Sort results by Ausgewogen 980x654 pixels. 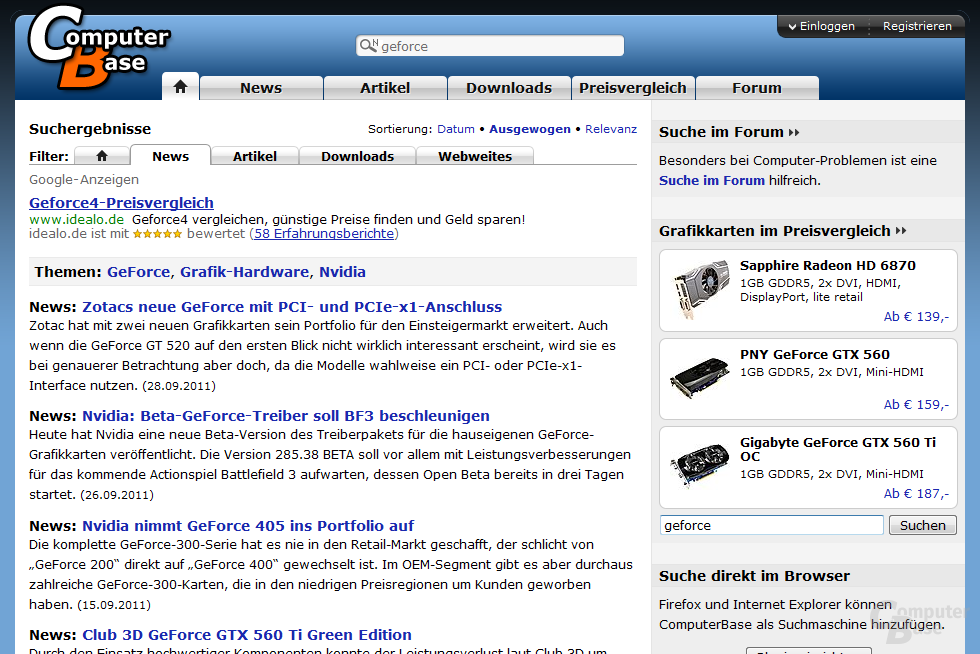pyautogui.click(x=529, y=129)
